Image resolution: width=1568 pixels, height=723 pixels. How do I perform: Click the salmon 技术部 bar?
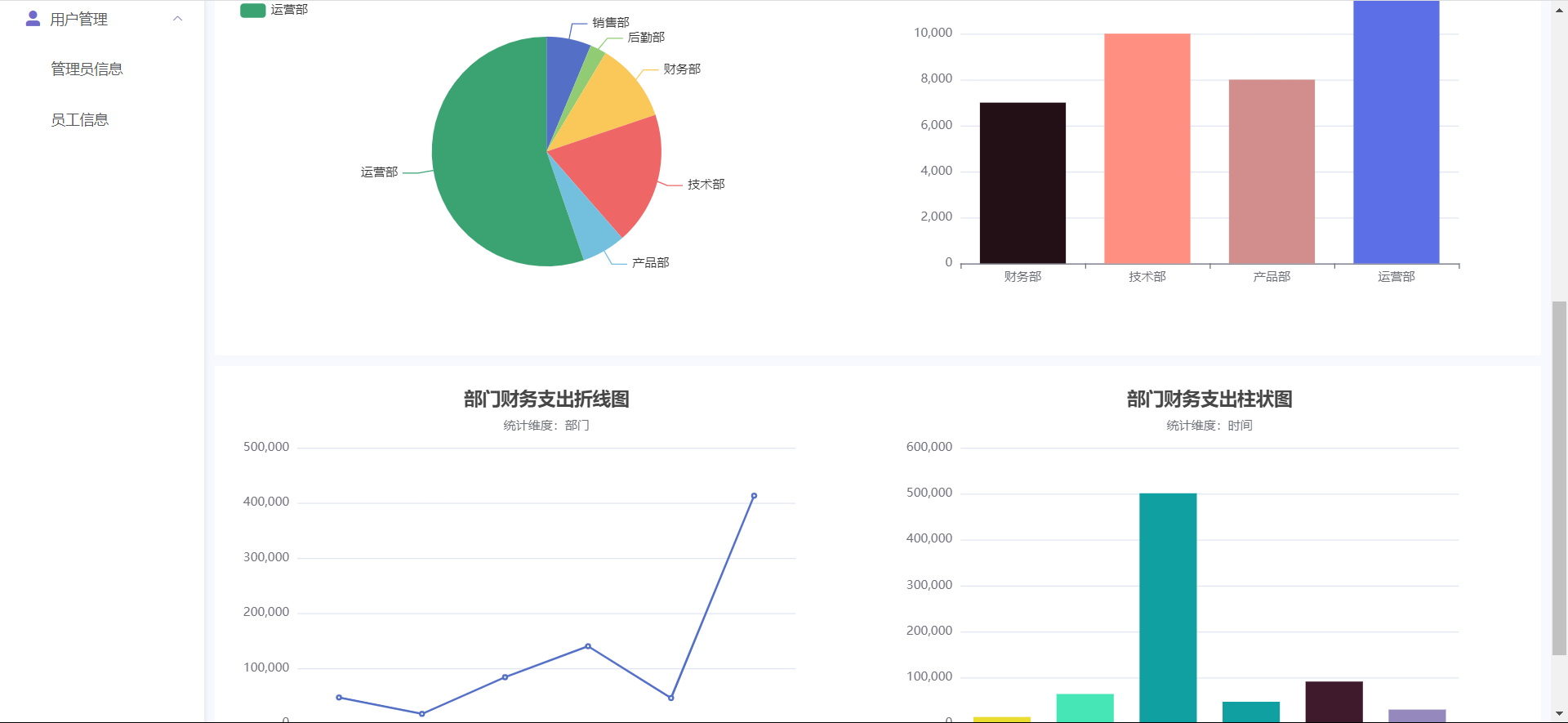(1147, 148)
